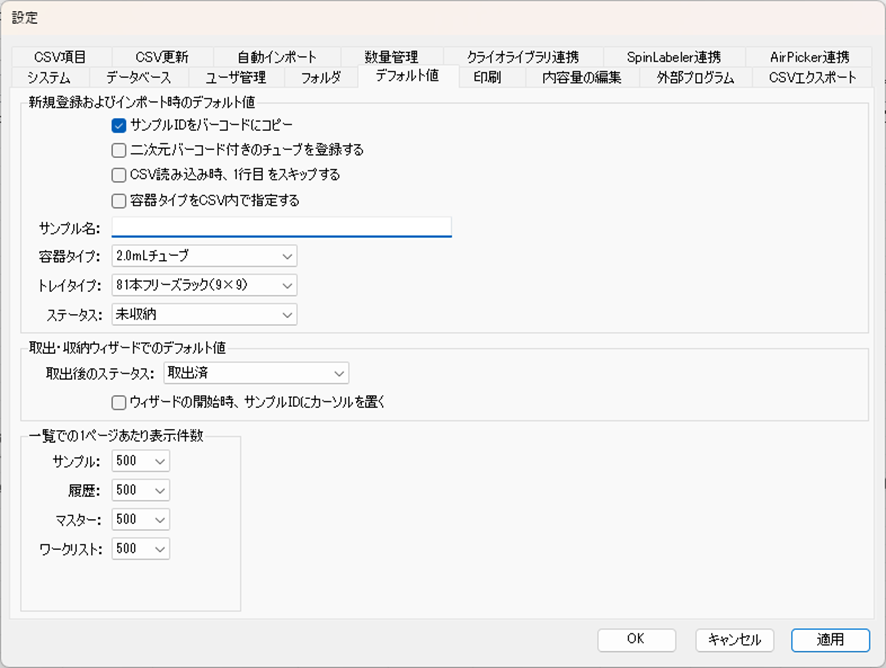
Task: Check 容器タイプをCSV内で指定する option
Action: click(x=120, y=201)
